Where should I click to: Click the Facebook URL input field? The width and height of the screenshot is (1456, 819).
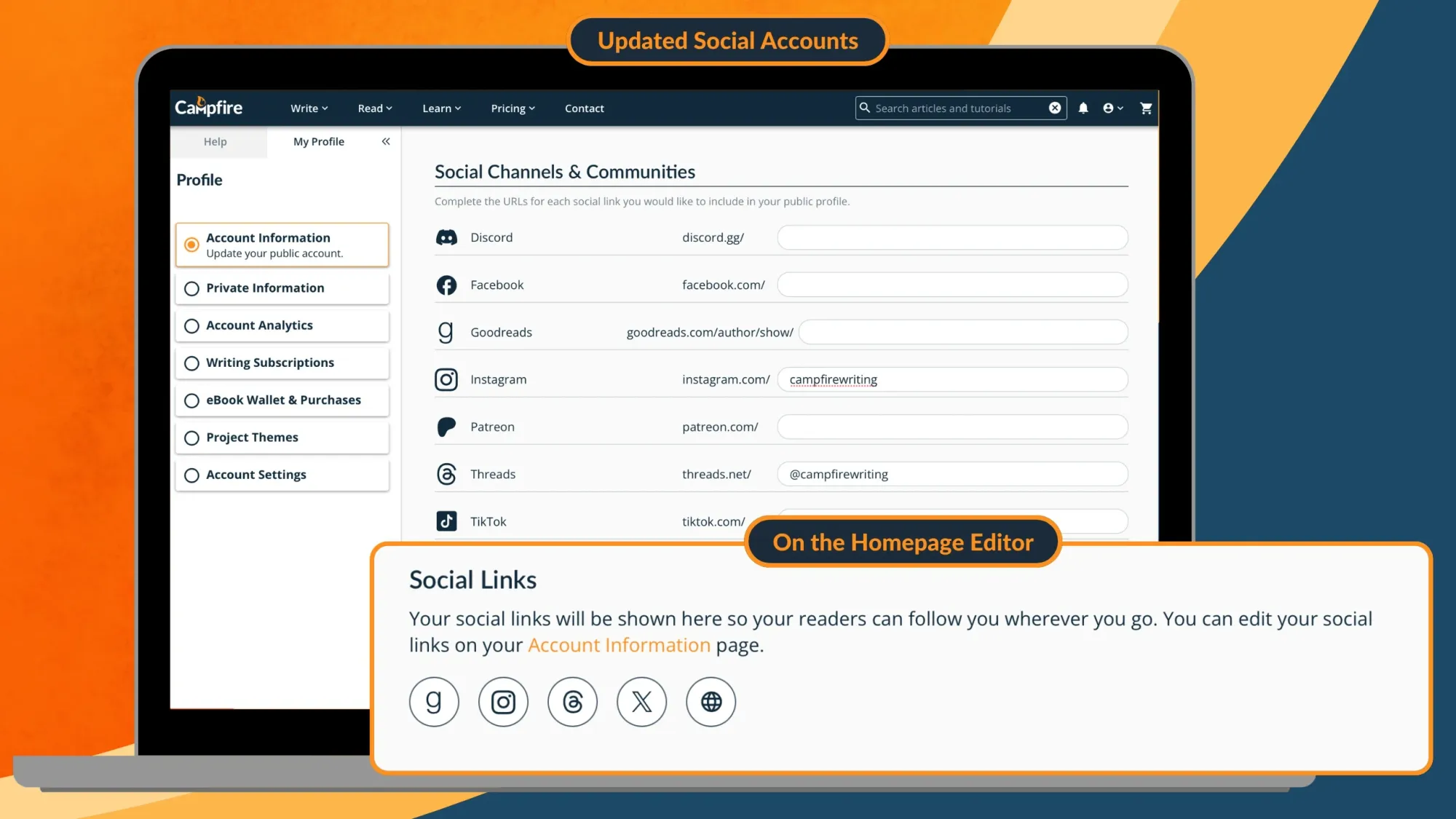(x=952, y=285)
